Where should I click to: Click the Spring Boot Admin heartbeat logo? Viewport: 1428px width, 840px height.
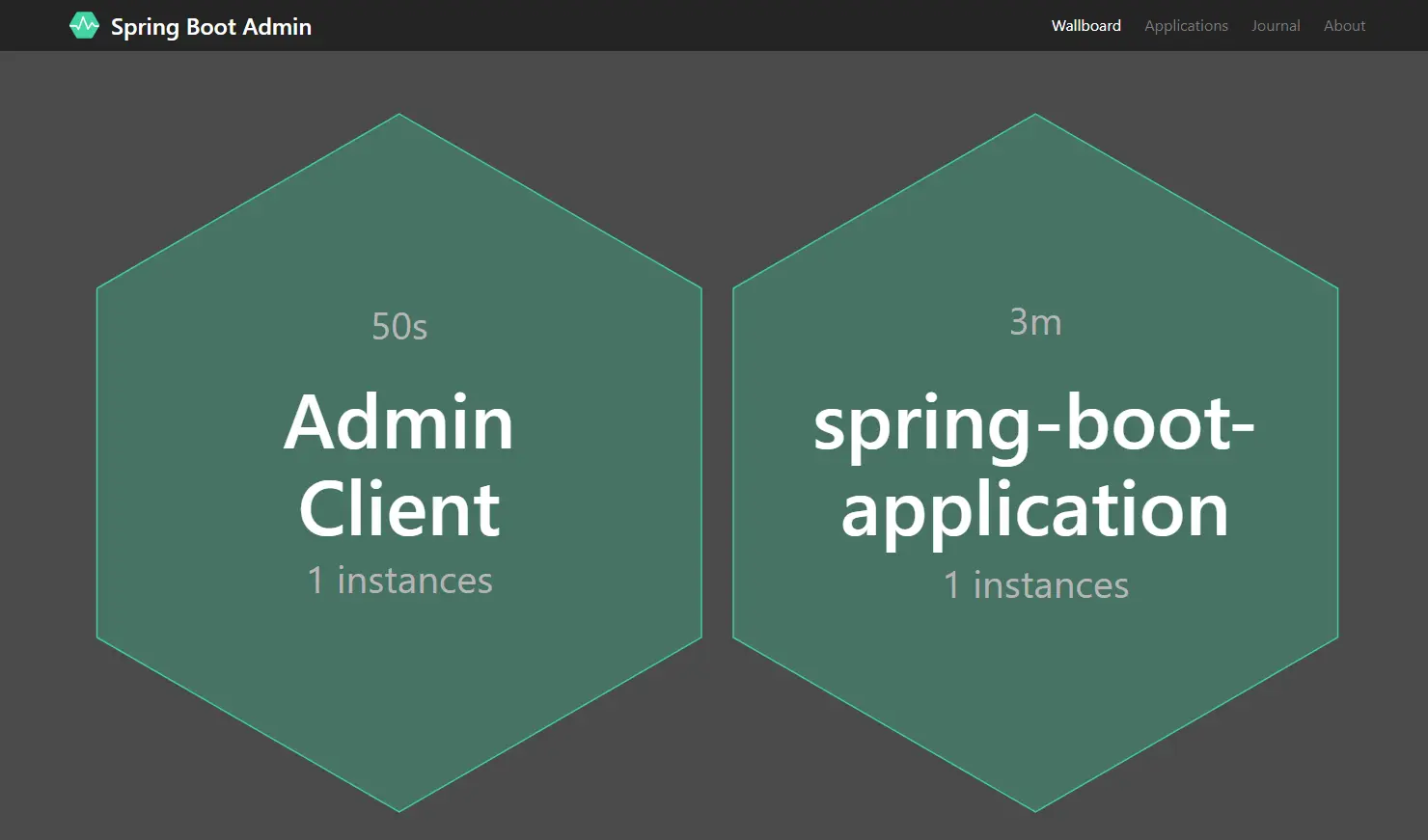point(84,26)
